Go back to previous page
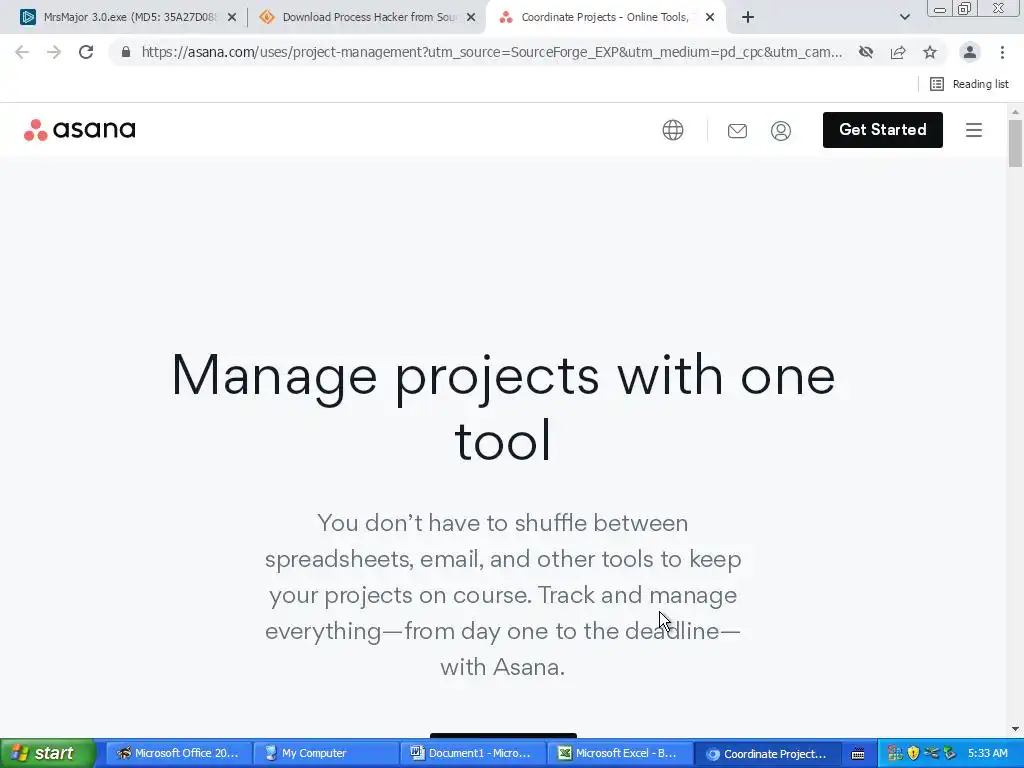Screen dimensions: 1024x768 (22, 52)
